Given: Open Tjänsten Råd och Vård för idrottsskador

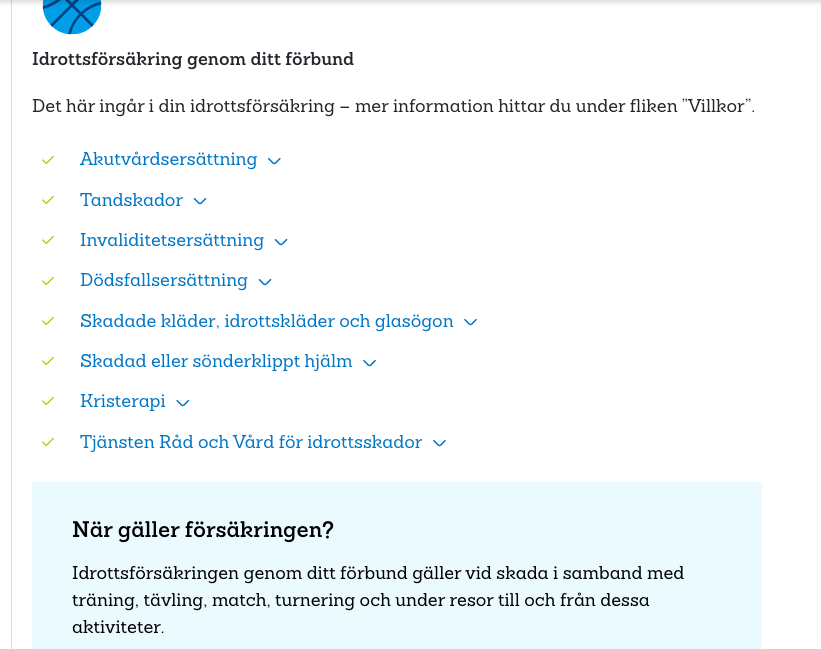Looking at the screenshot, I should [x=251, y=442].
